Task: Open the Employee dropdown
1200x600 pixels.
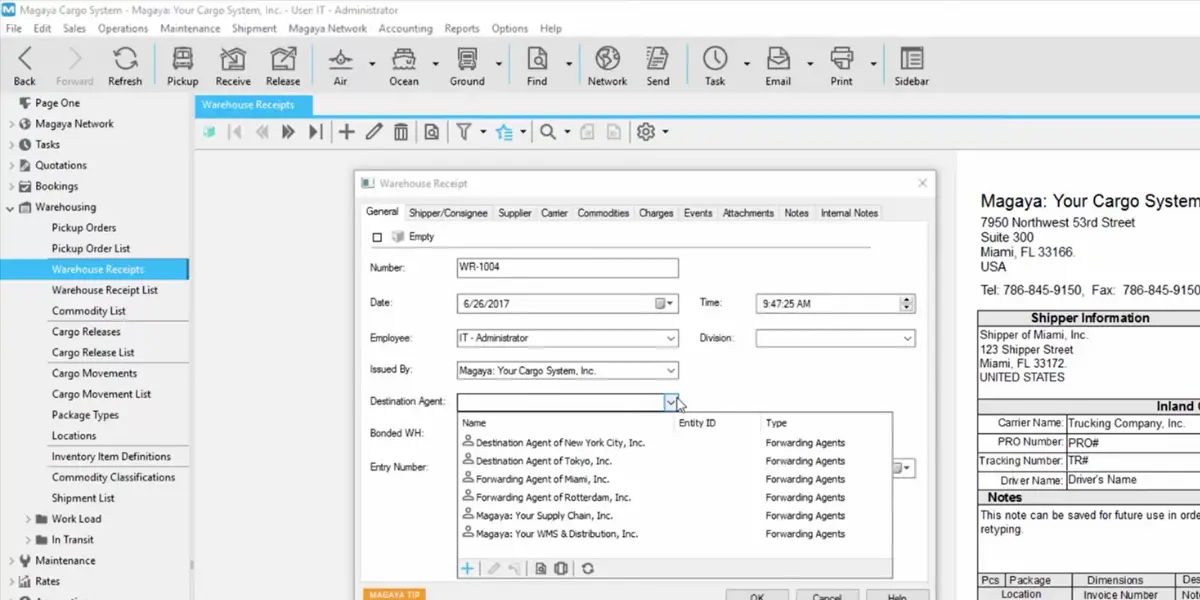Action: (x=670, y=338)
